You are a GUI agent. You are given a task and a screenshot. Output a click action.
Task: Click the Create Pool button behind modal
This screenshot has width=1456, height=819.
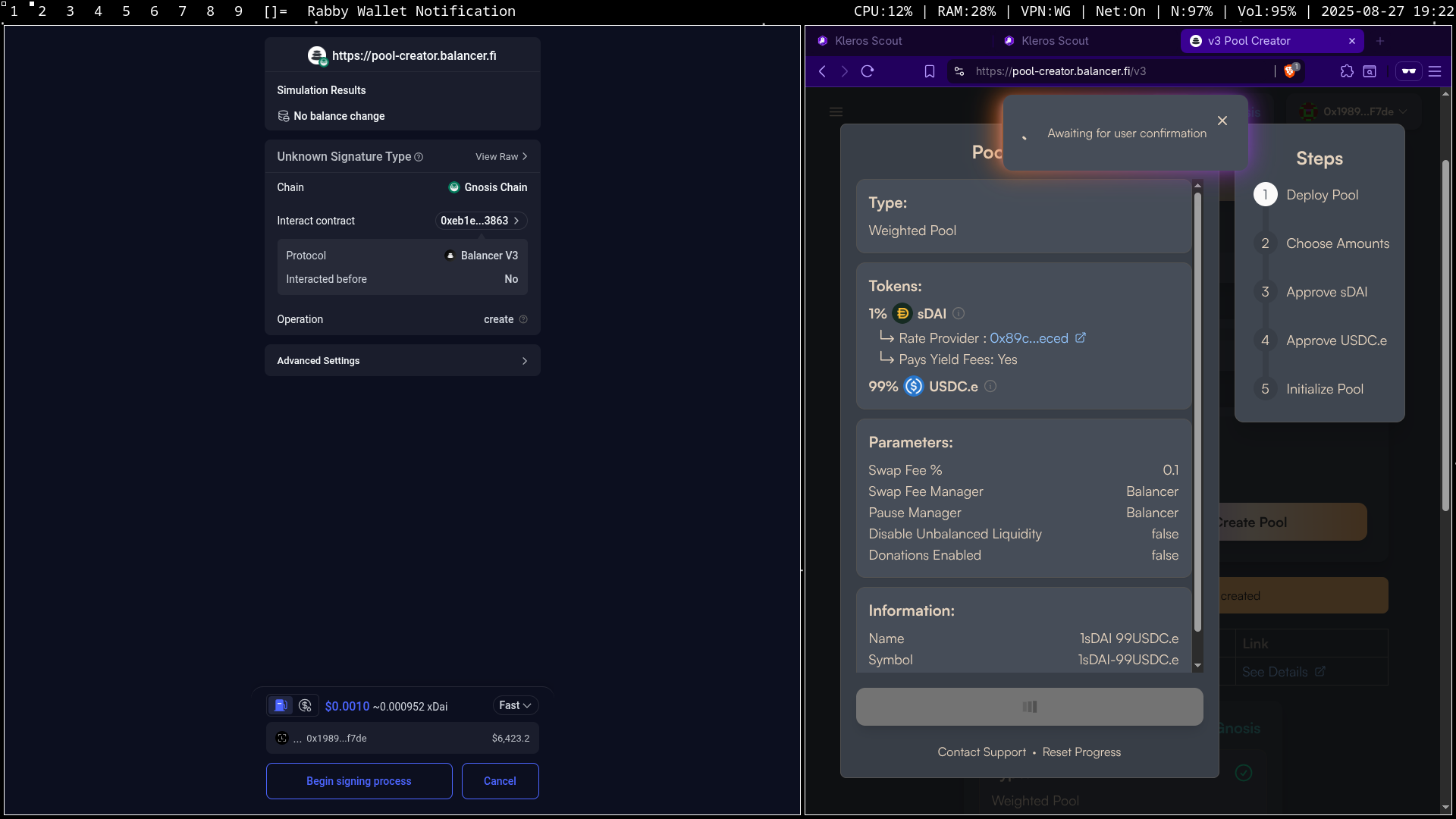tap(1291, 522)
